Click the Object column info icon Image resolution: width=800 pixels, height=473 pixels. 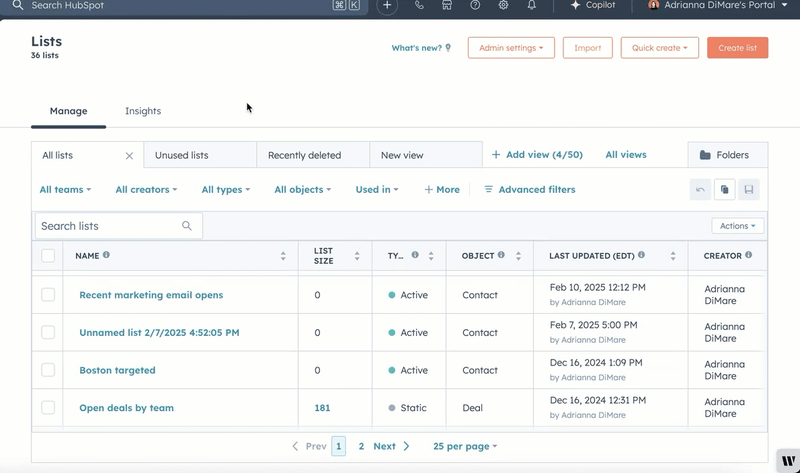coord(501,255)
